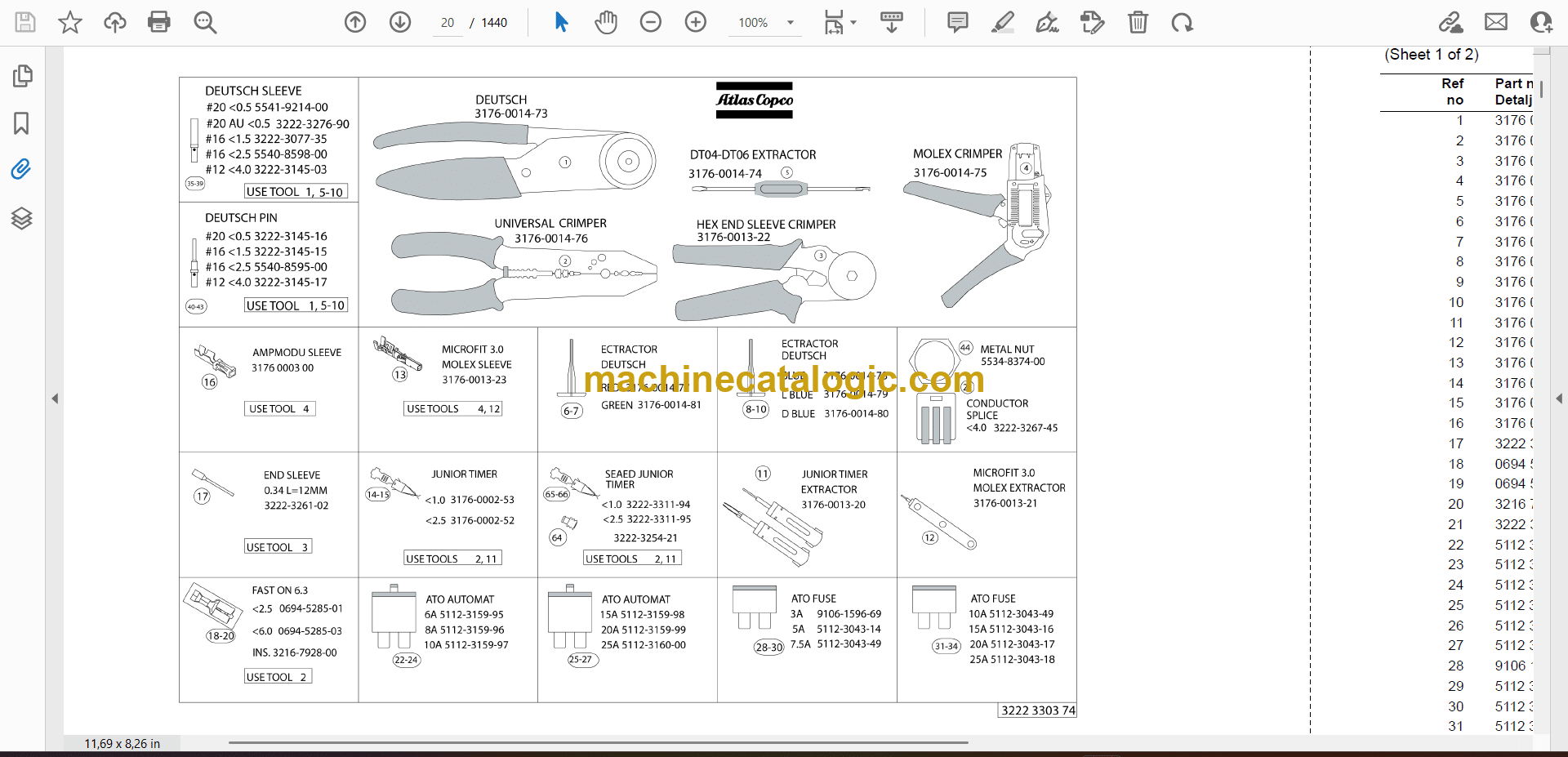This screenshot has height=757, width=1568.
Task: Click the "DEUTSCH PIN" heading
Action: (x=241, y=218)
